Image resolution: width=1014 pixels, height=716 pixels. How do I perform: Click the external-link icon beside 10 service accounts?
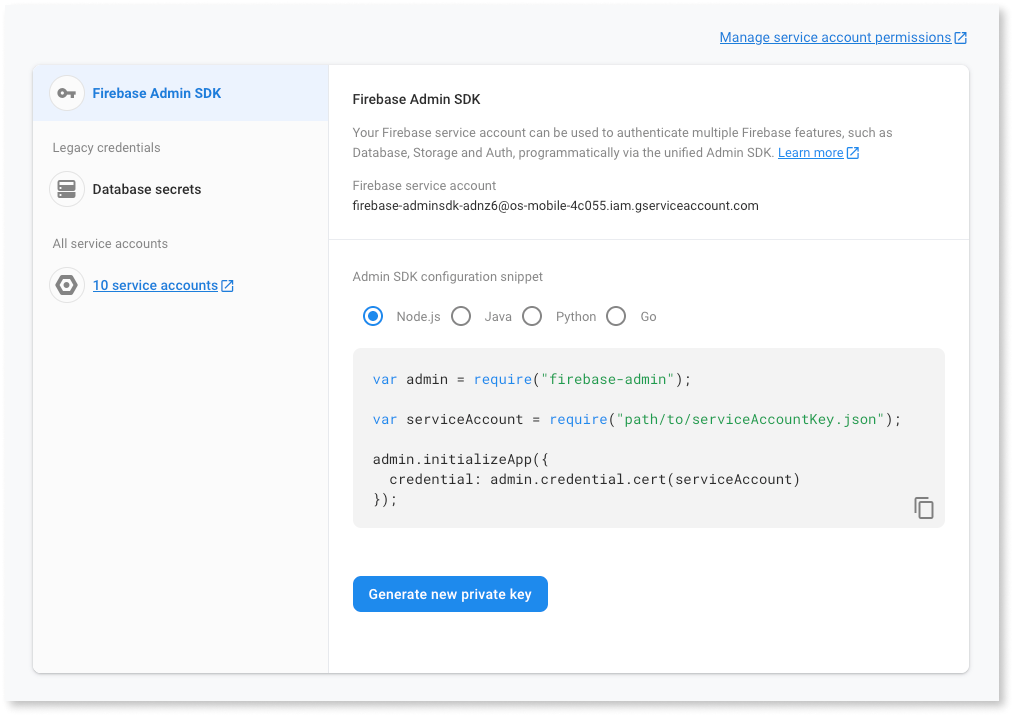coord(229,285)
